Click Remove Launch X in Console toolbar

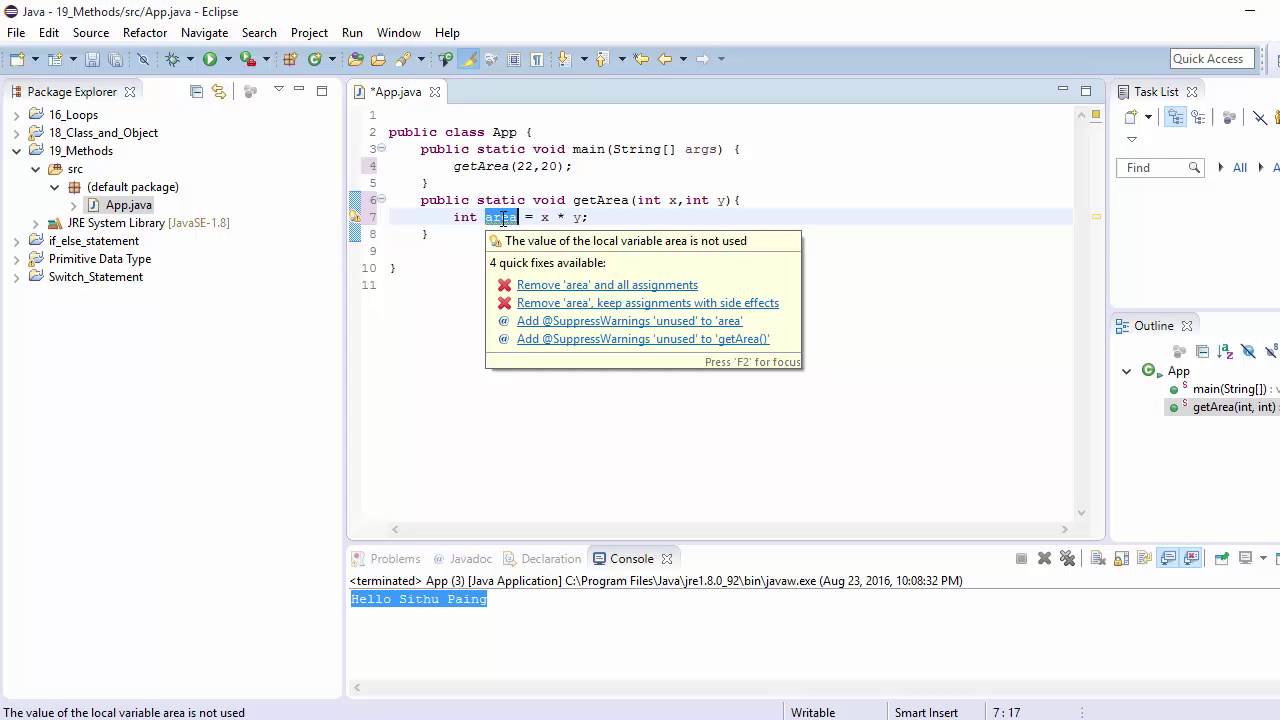click(x=1045, y=559)
